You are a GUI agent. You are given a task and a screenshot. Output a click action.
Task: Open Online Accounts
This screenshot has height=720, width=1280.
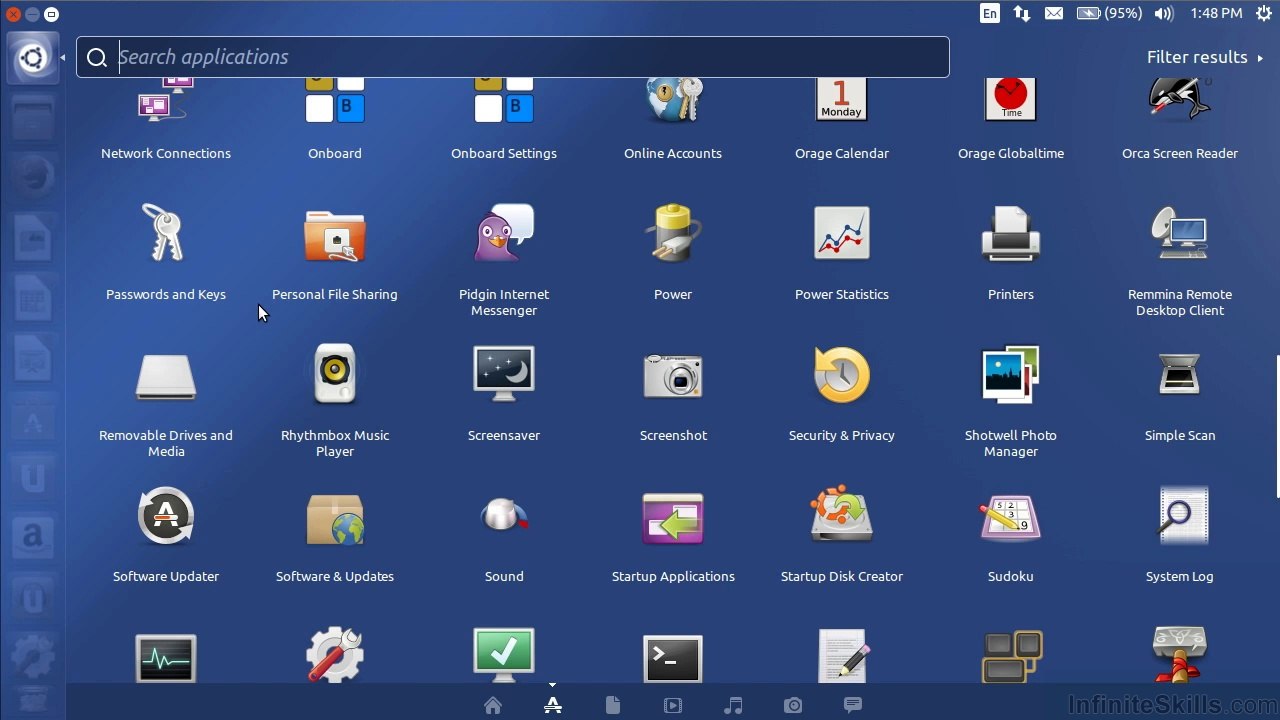click(x=673, y=118)
